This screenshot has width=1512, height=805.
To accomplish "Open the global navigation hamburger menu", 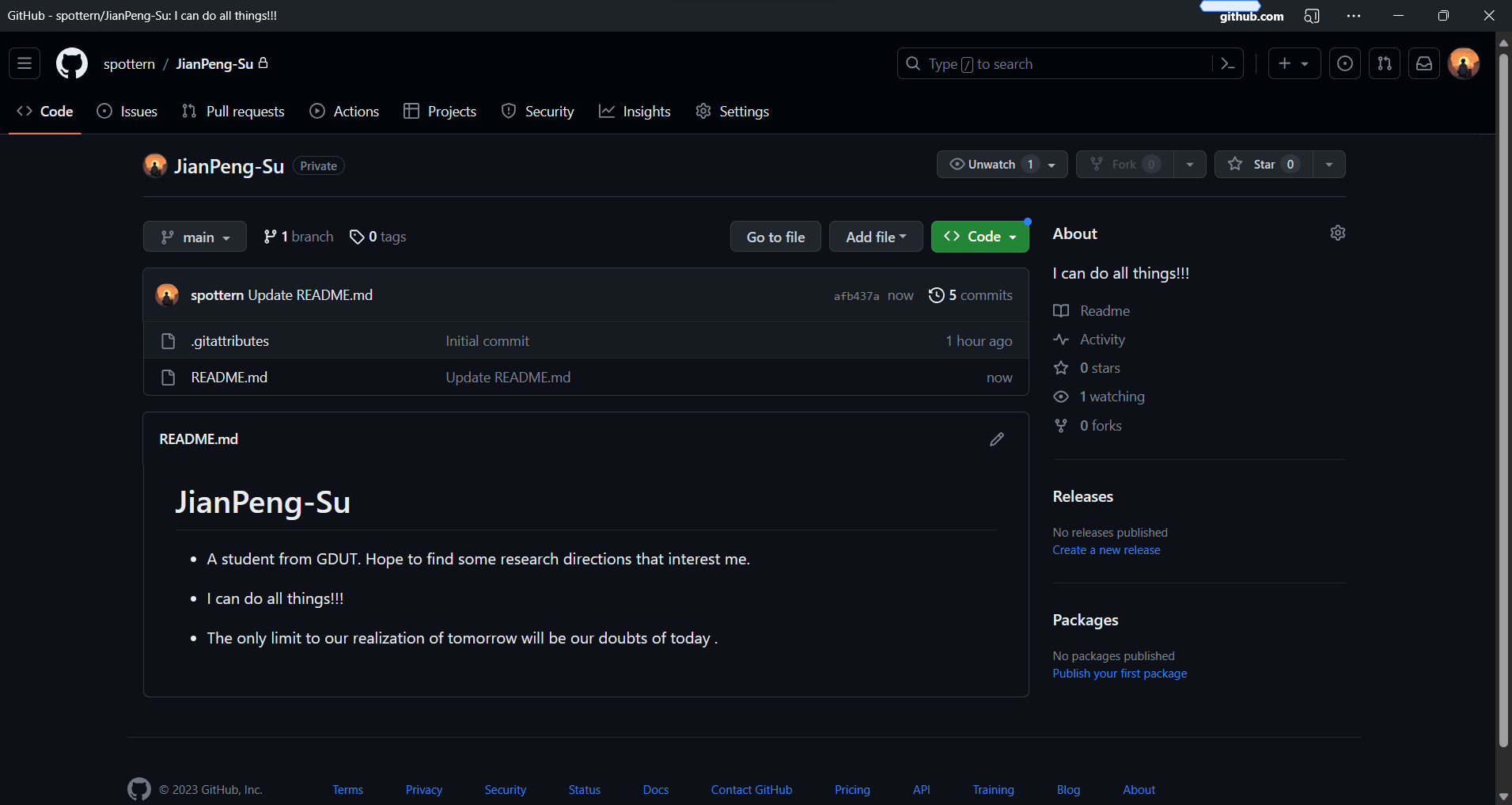I will pos(25,63).
